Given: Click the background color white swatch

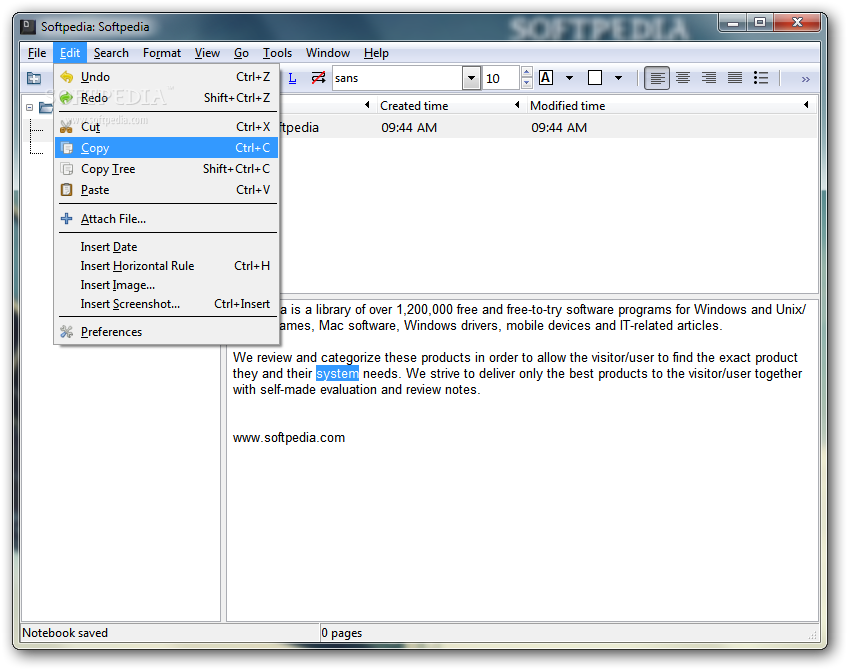Looking at the screenshot, I should tap(595, 78).
